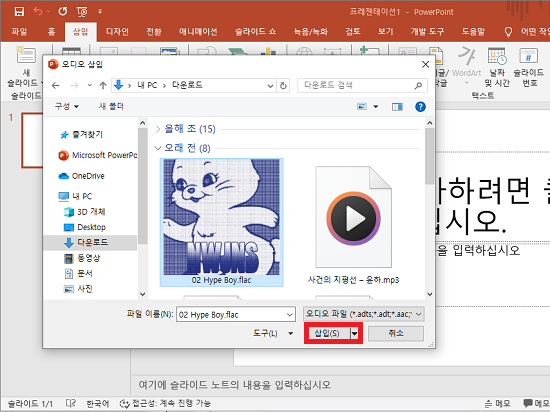Click the 새 슬라이드 ribbon icon
The width and height of the screenshot is (550, 412).
(25, 55)
